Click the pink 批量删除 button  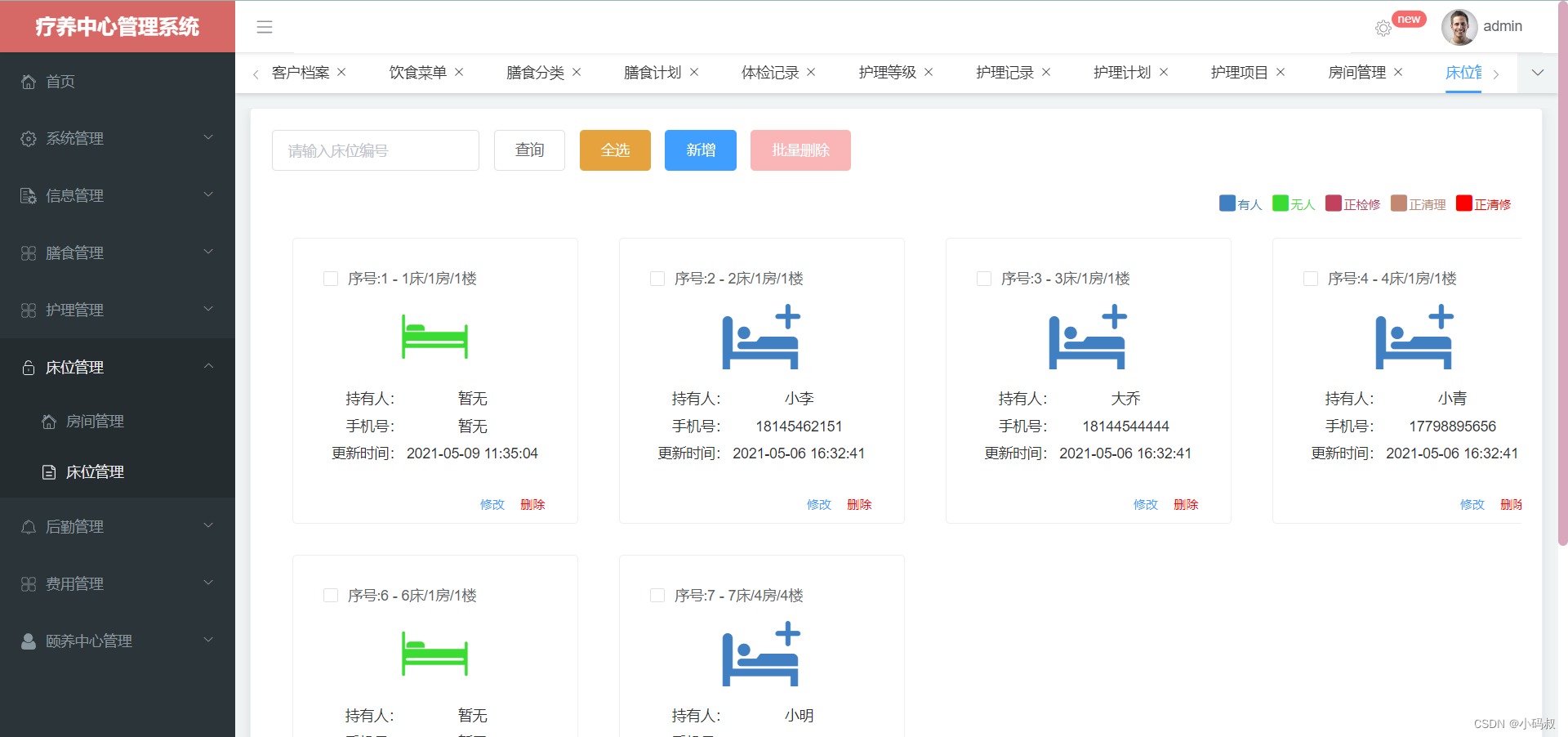[800, 150]
